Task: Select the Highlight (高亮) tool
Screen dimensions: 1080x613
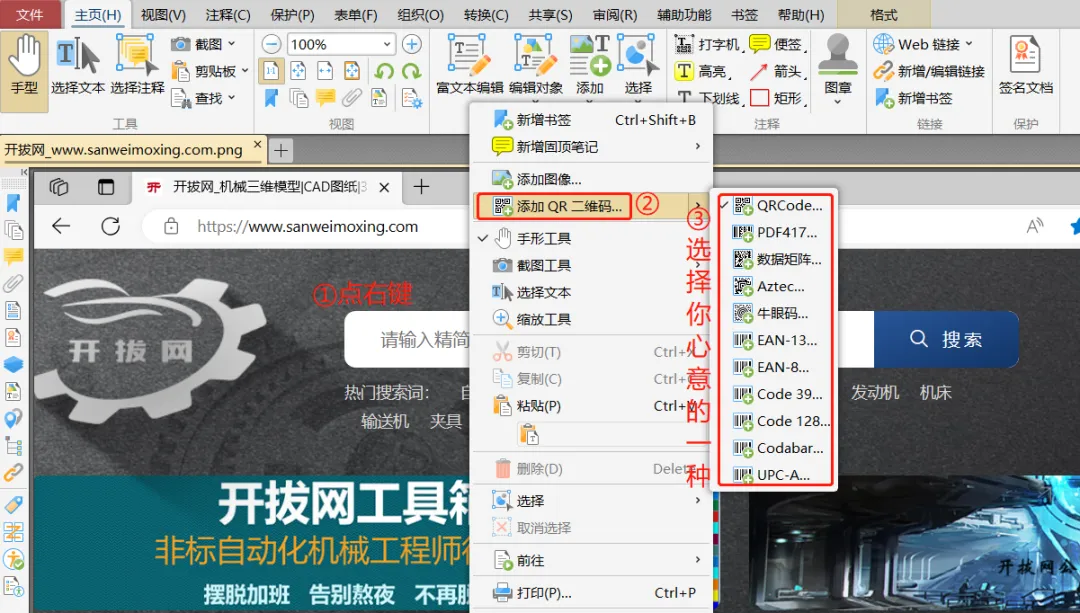Action: [703, 71]
